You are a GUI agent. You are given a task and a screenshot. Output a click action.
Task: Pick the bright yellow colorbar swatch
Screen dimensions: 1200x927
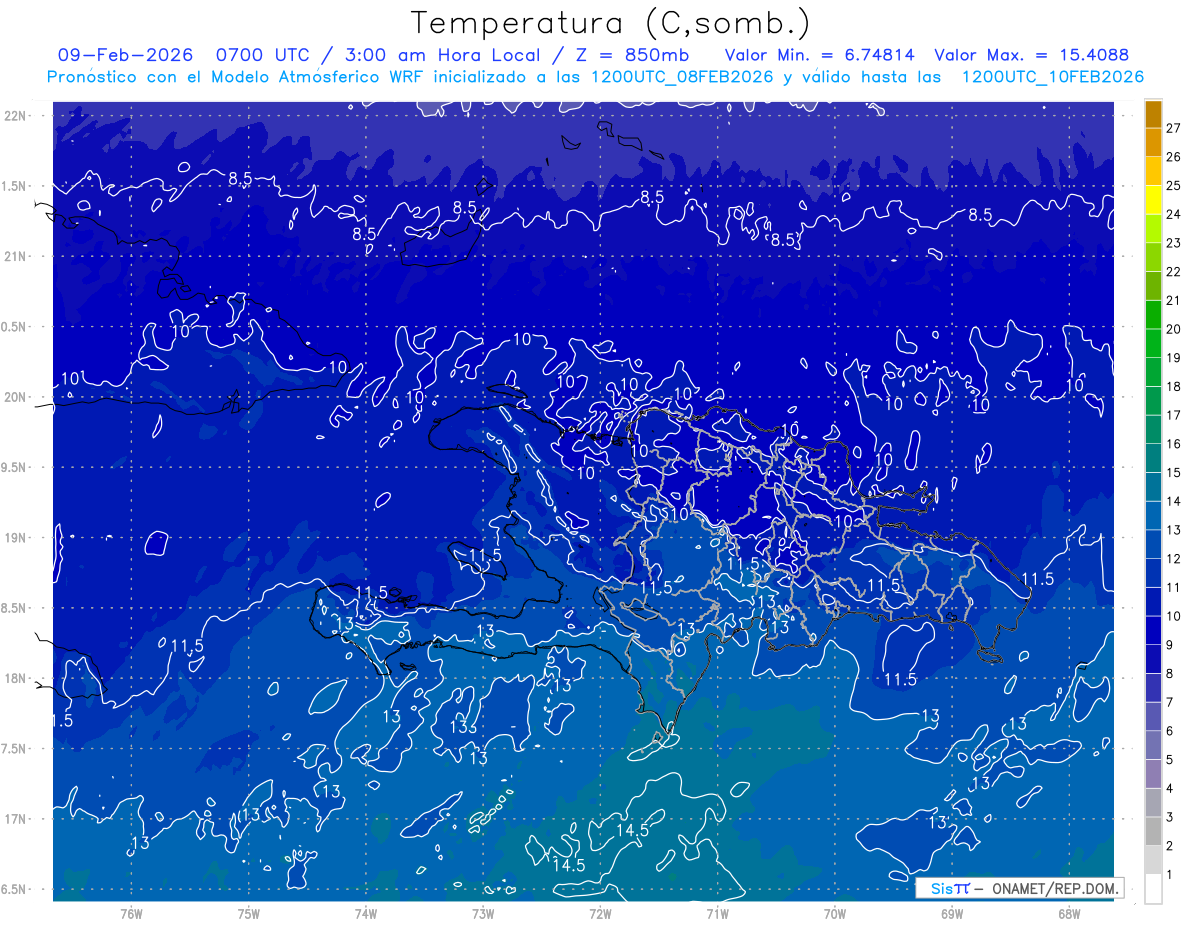point(1153,200)
